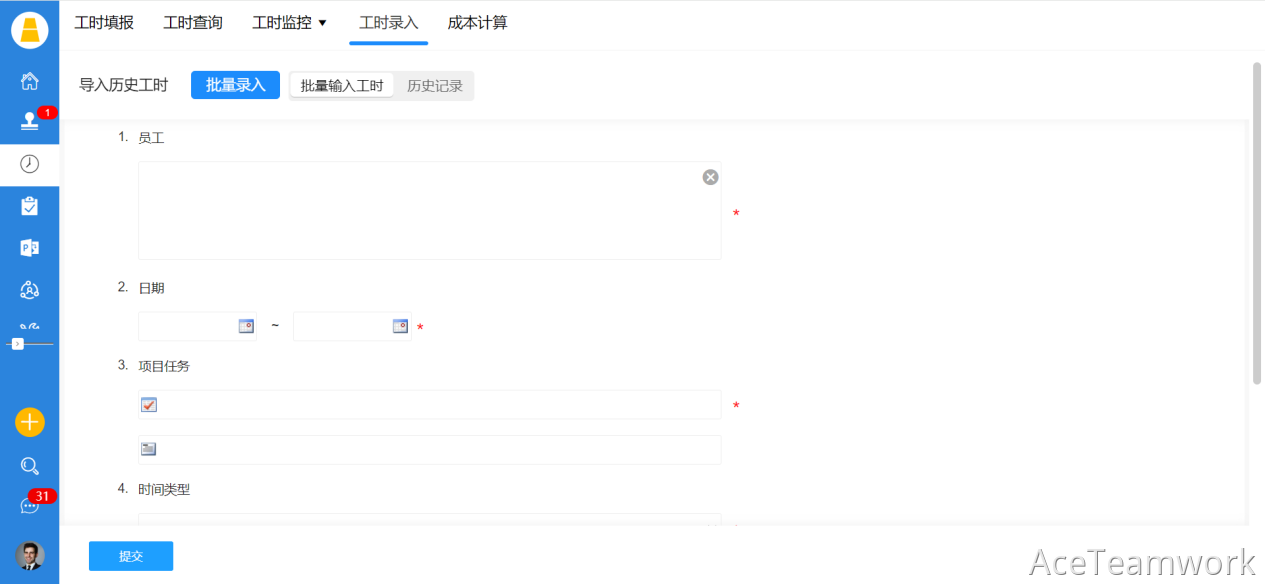Expand the collapsed sidebar handle
Viewport: 1265px width, 584px height.
tap(17, 344)
